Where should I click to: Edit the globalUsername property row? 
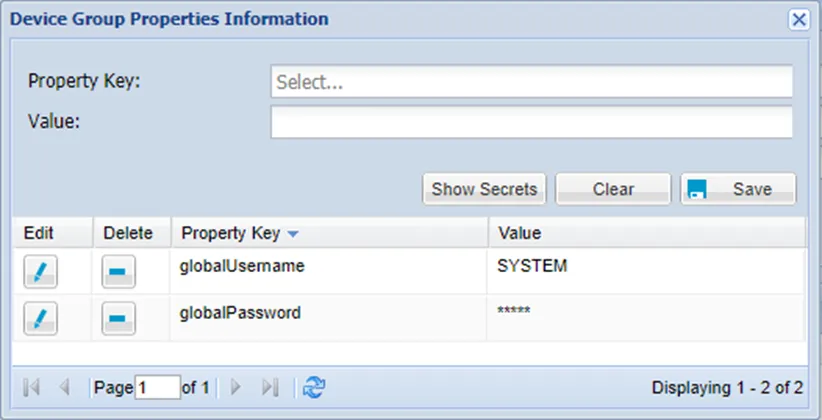(x=40, y=272)
